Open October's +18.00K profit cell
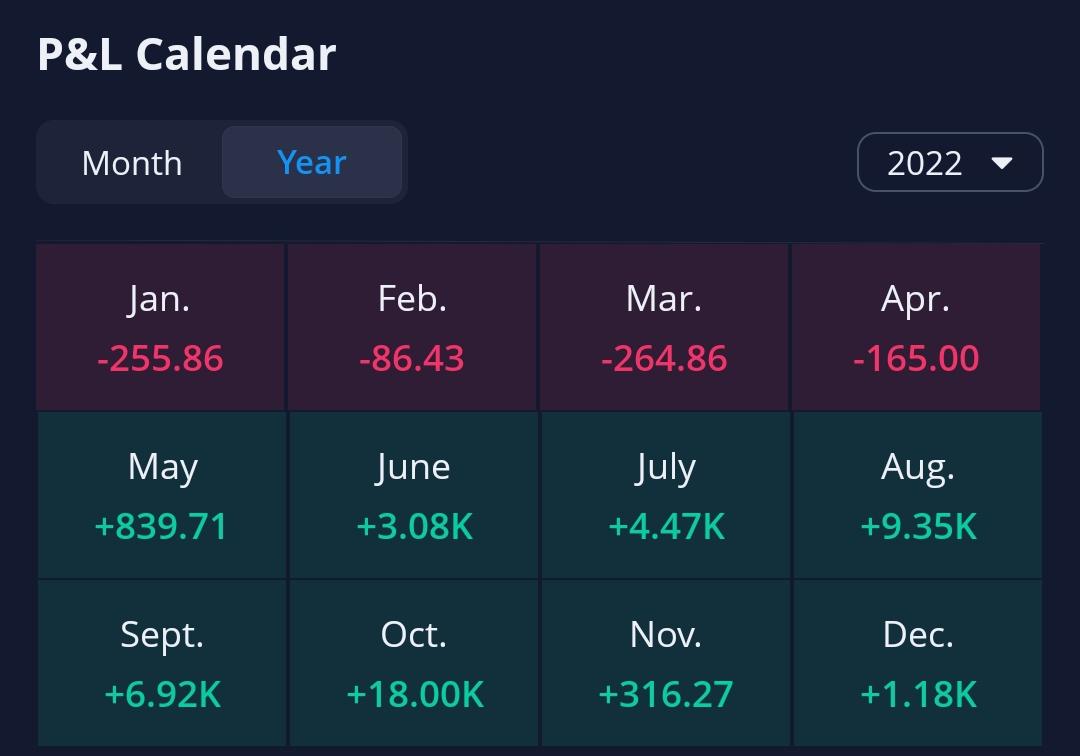Image resolution: width=1080 pixels, height=756 pixels. [x=414, y=662]
